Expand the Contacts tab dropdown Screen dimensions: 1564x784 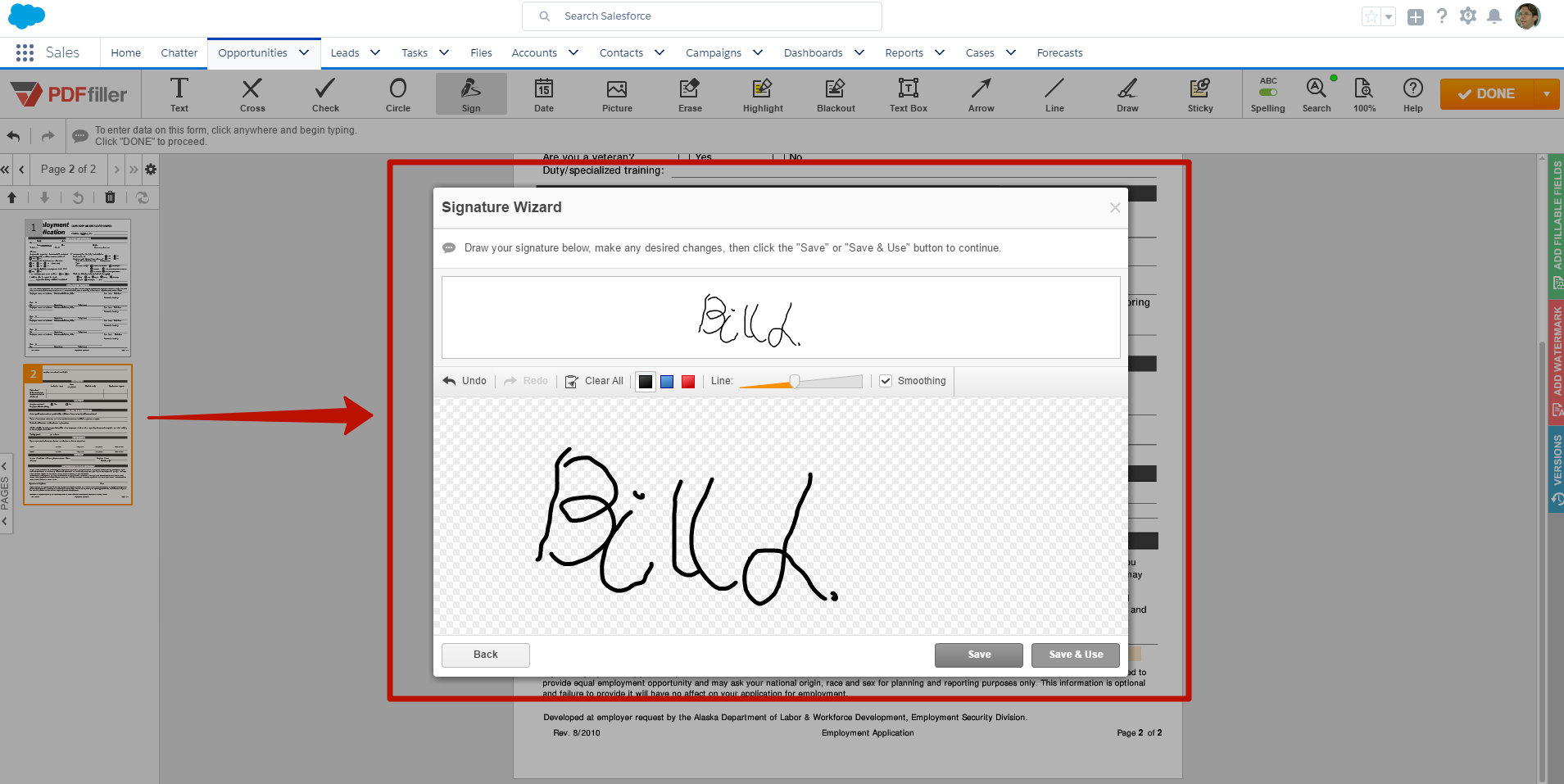pos(660,52)
